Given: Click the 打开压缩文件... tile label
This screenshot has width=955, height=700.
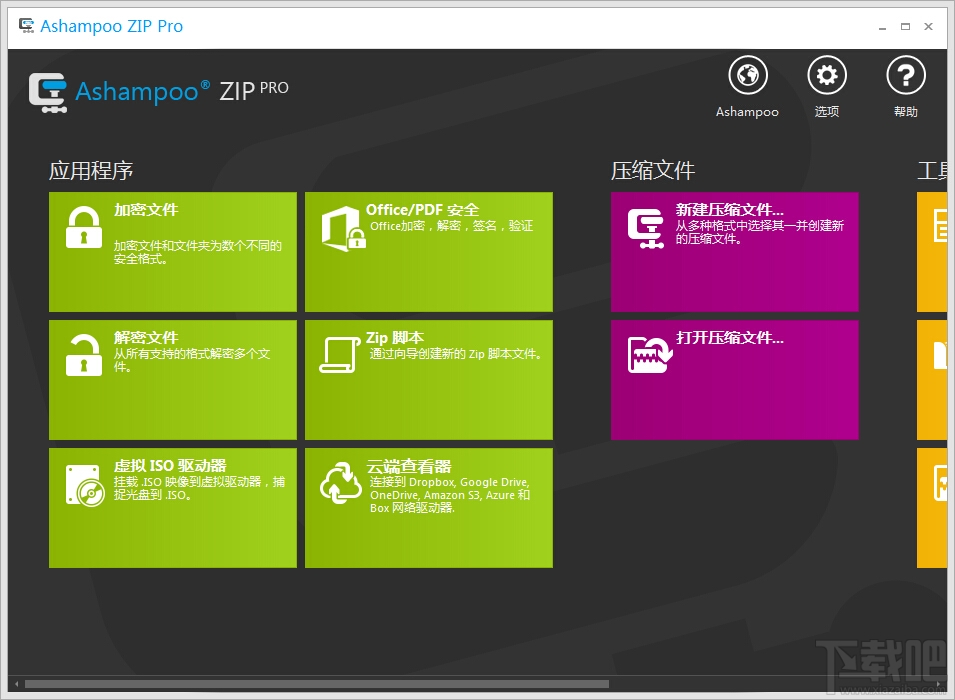Looking at the screenshot, I should 730,338.
